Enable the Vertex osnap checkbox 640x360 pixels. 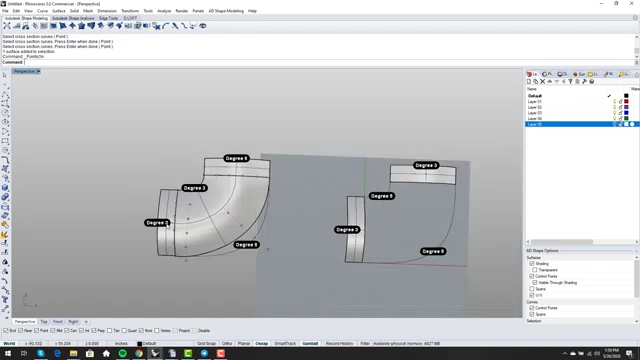click(x=157, y=331)
